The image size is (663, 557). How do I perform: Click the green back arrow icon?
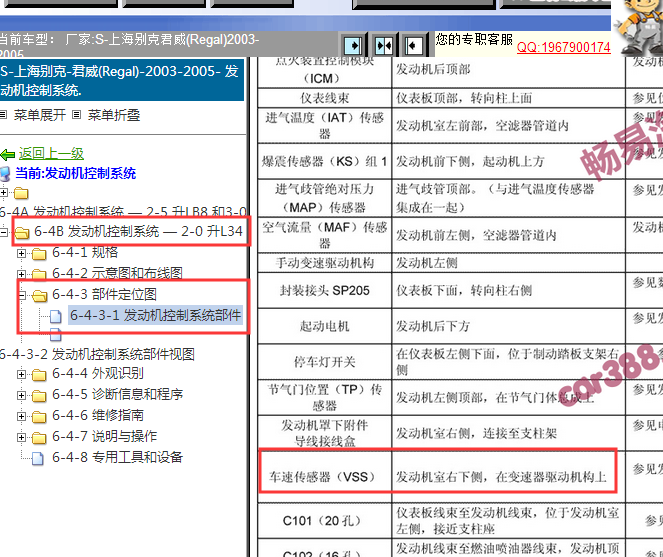[8, 155]
